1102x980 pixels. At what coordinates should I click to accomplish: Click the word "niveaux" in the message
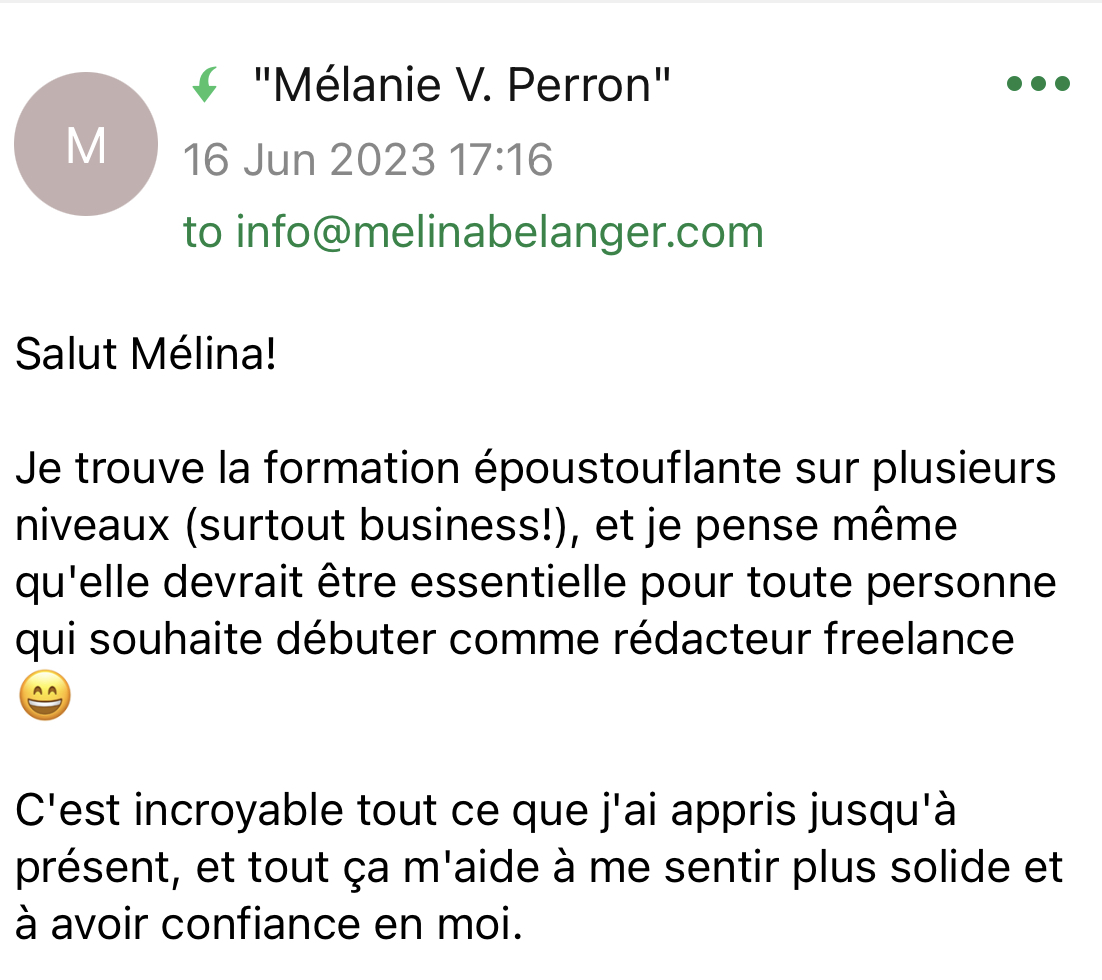pos(93,526)
